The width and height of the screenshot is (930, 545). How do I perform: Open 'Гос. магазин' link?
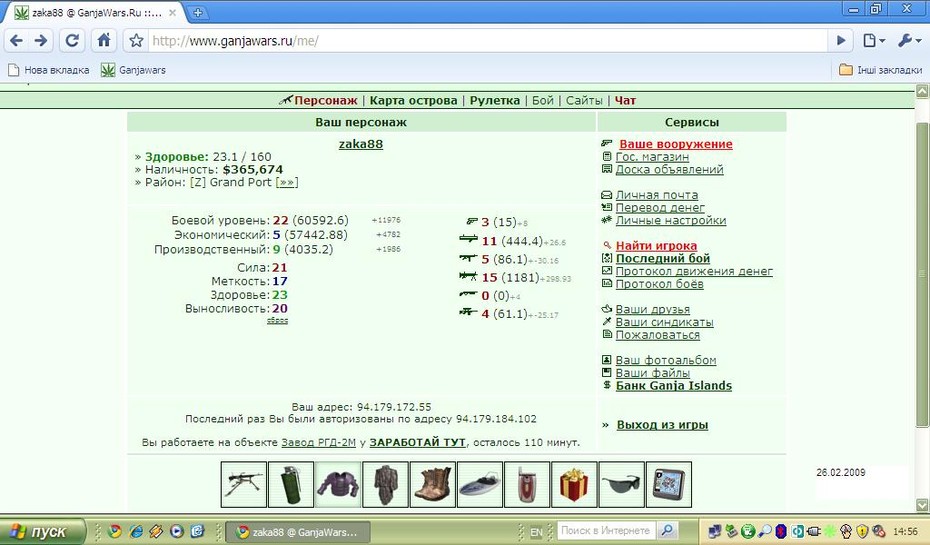click(652, 157)
